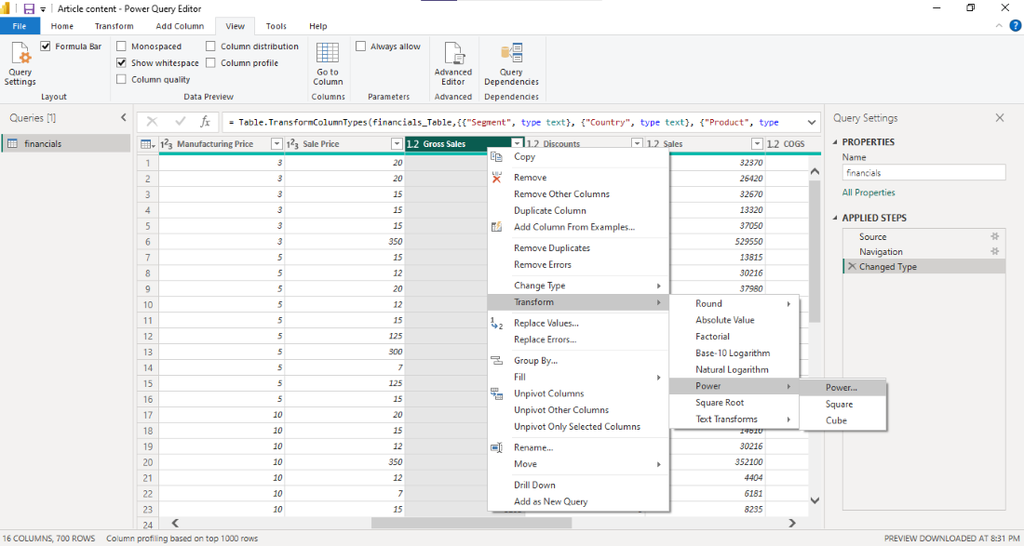Enable the Column distribution checkbox
Image resolution: width=1024 pixels, height=546 pixels.
(211, 46)
